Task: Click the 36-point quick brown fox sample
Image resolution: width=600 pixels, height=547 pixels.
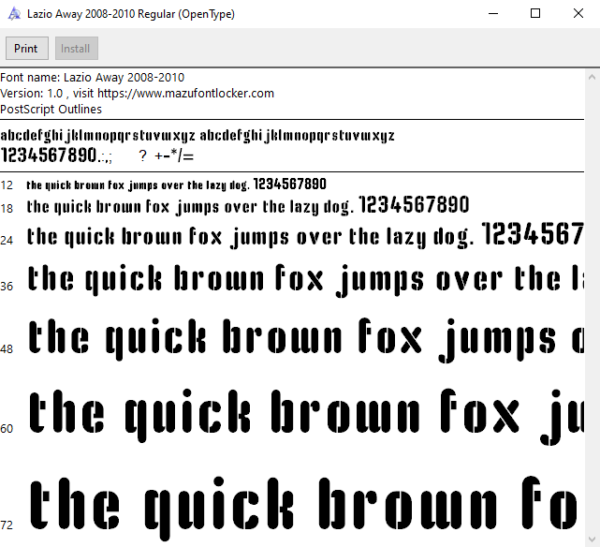Action: pyautogui.click(x=305, y=279)
